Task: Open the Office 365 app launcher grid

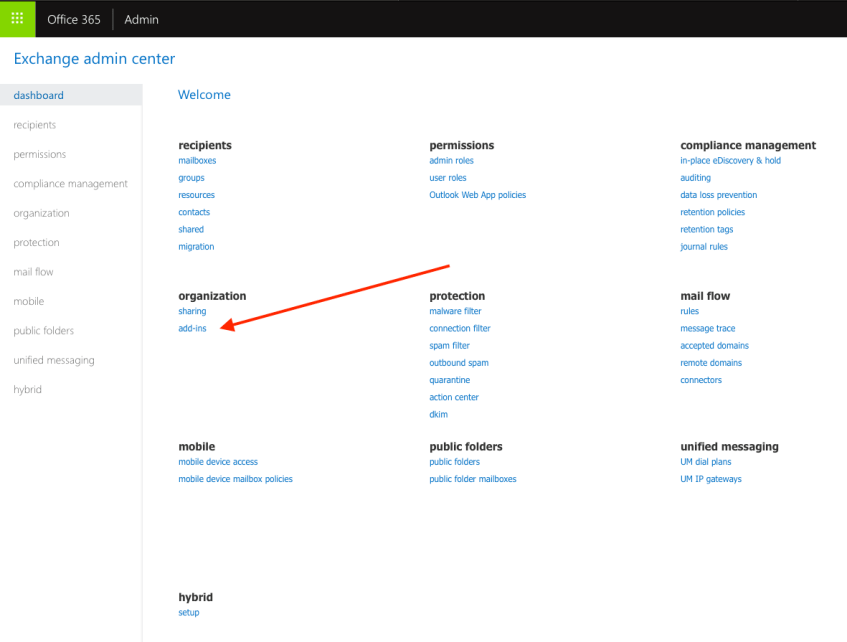Action: (x=17, y=19)
